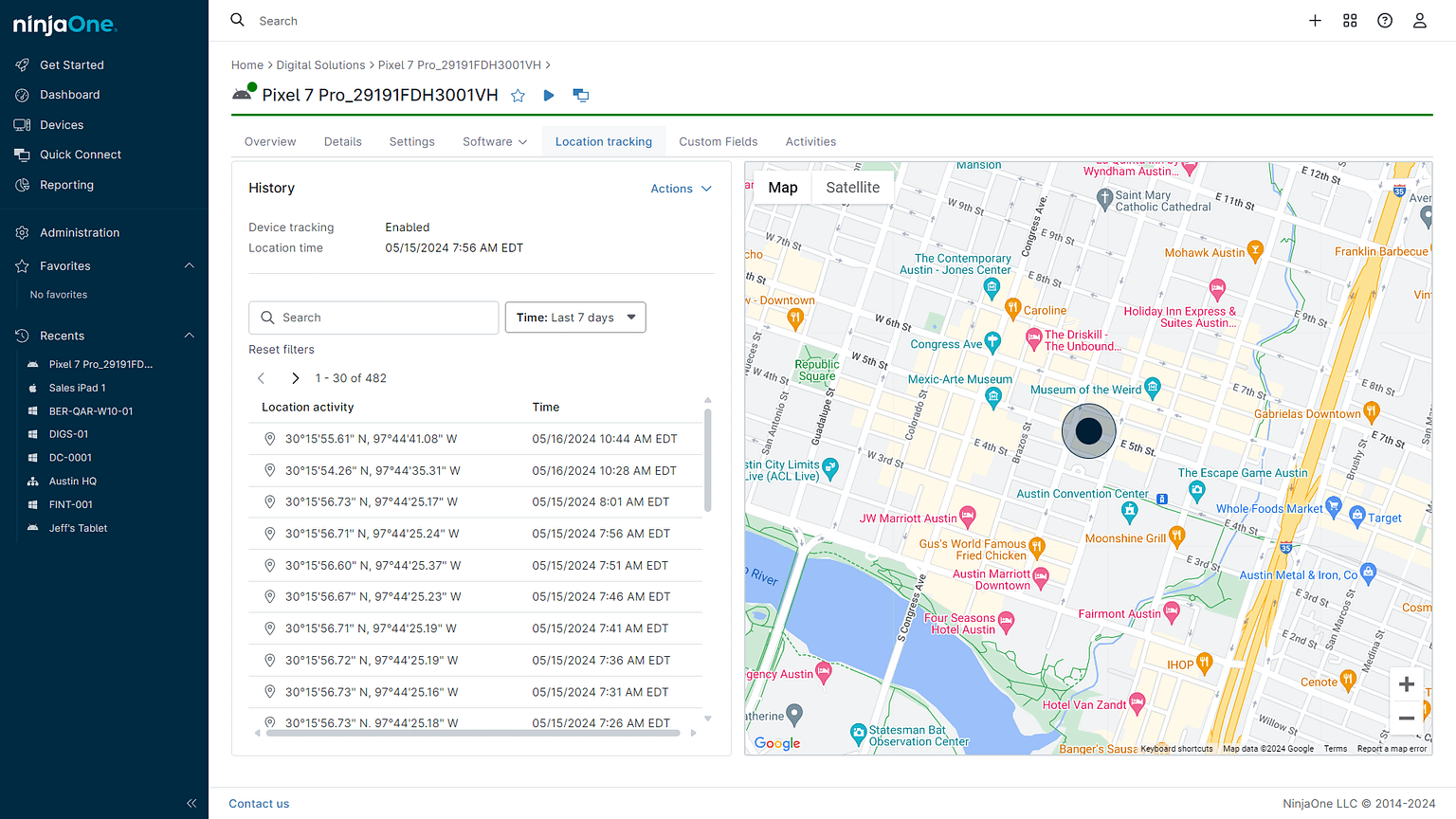Open Get Started in sidebar

tap(72, 65)
